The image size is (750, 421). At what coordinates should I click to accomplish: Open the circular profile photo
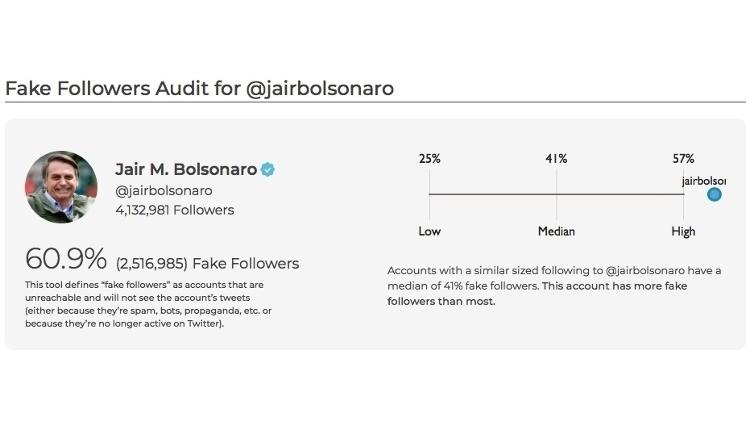click(61, 187)
